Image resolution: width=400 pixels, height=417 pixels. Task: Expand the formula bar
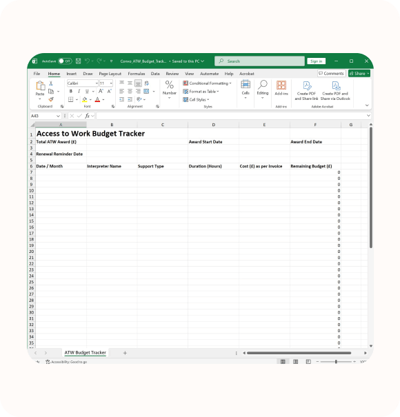click(x=368, y=116)
